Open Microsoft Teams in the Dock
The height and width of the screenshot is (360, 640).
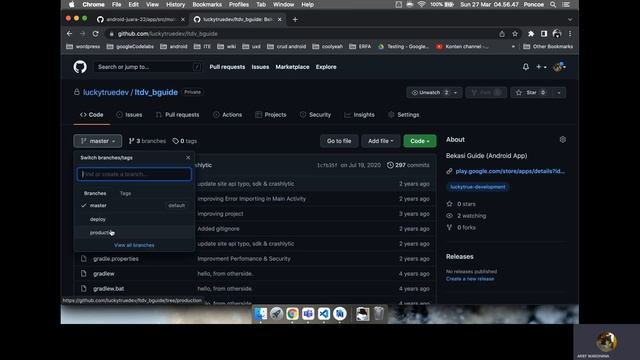tap(308, 313)
